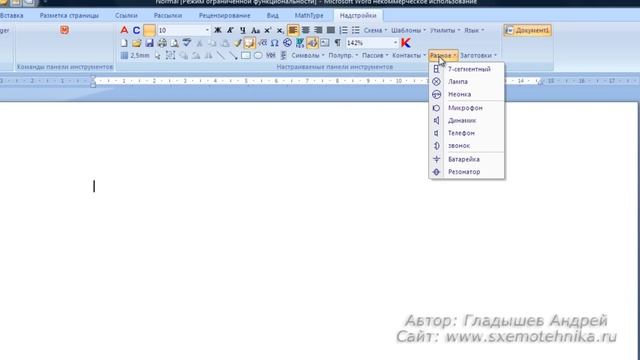Collapse the Разное dropdown
640x360 pixels.
[443, 56]
